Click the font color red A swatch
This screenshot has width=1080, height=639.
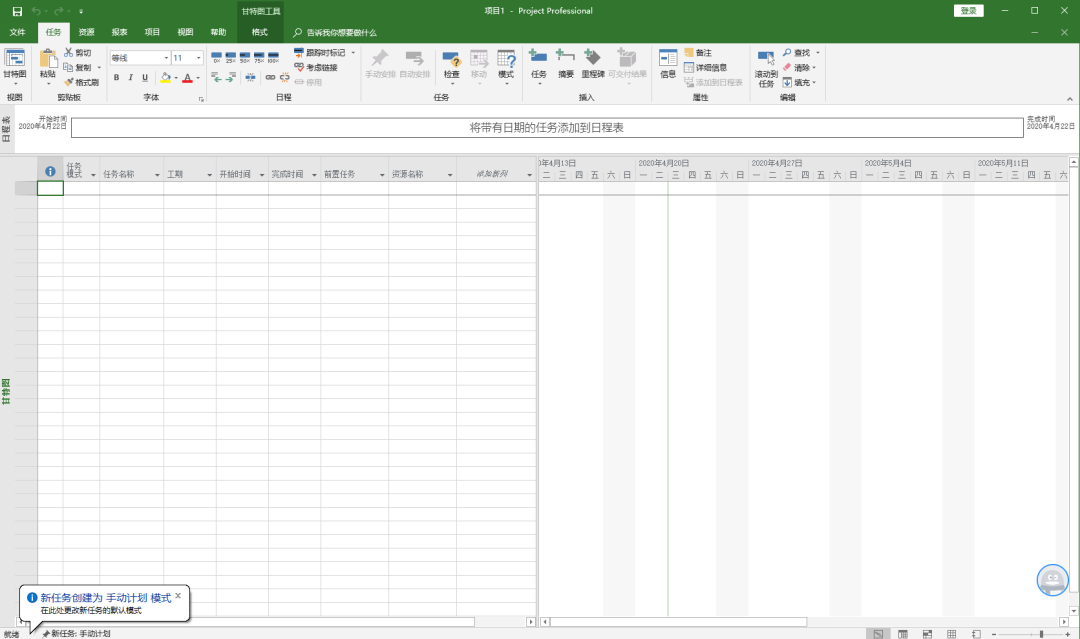point(187,78)
